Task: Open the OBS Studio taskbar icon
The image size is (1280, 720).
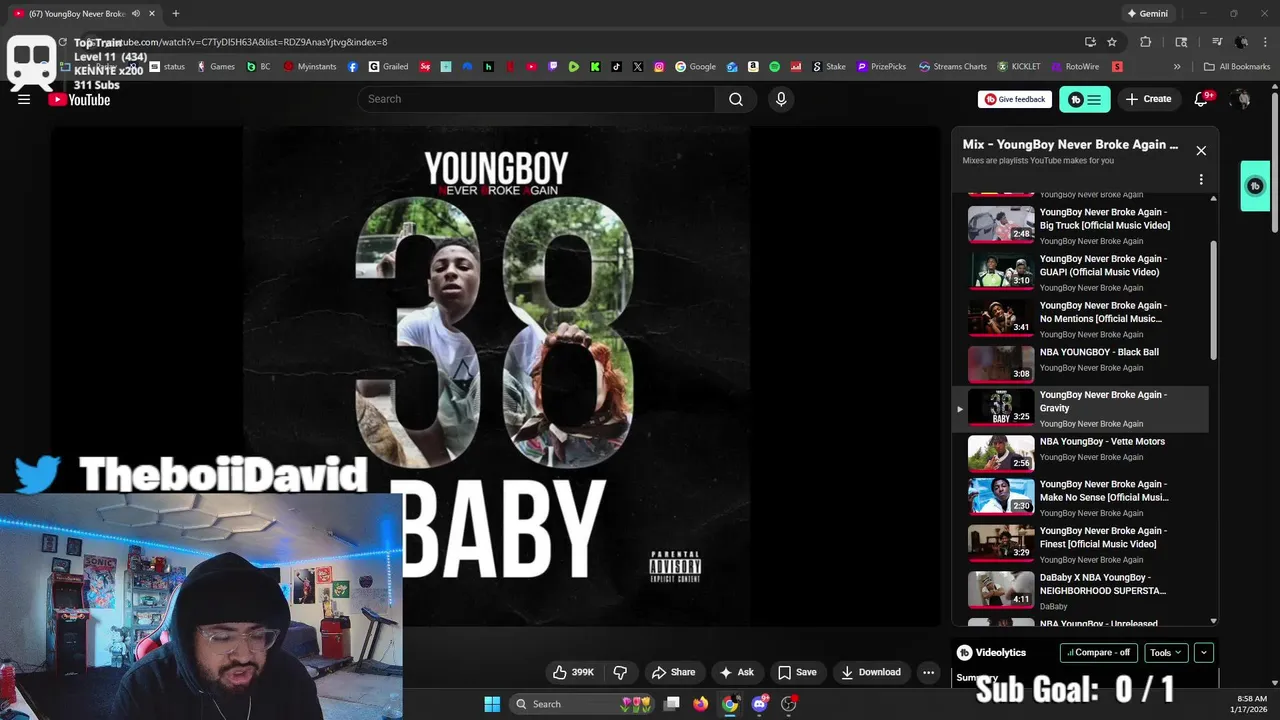Action: 788,704
